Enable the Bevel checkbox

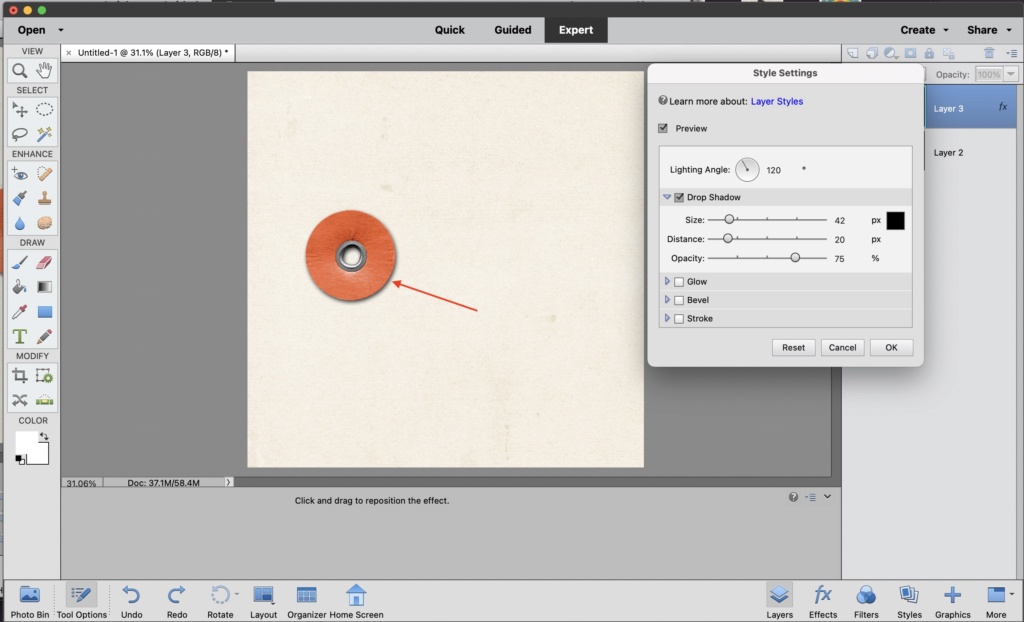[679, 300]
